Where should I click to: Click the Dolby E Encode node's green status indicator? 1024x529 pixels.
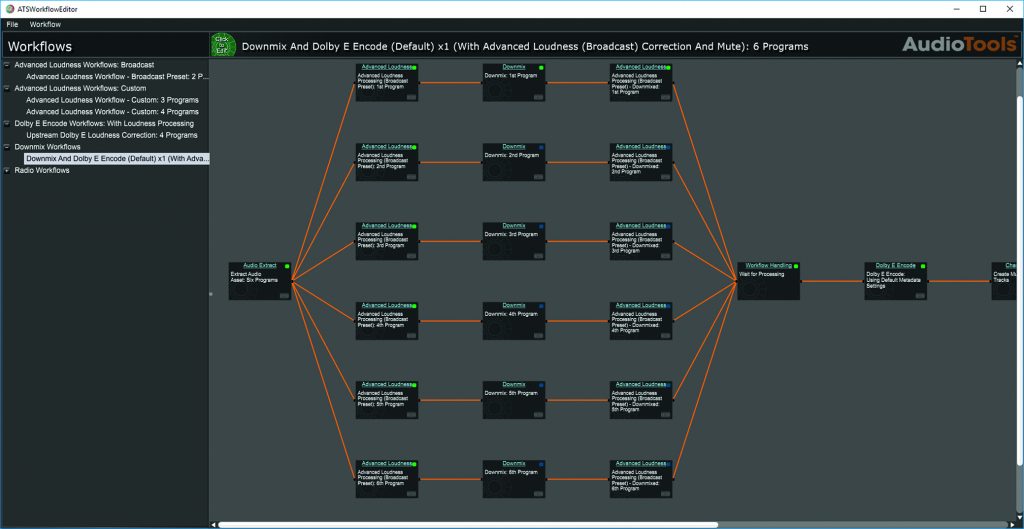click(x=923, y=266)
